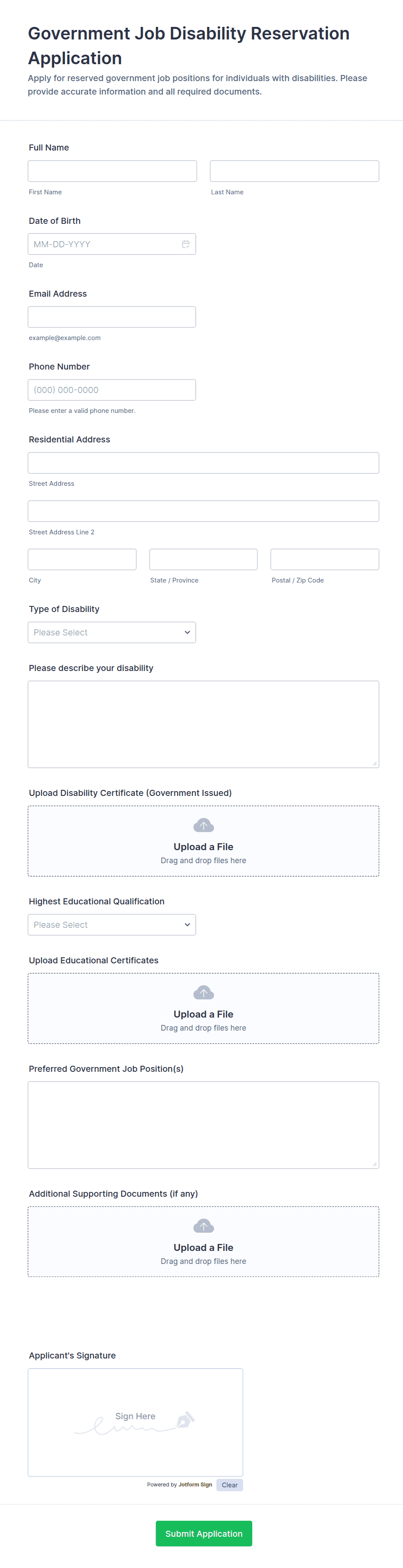Click the Type of Disability chevron arrow
403x1568 pixels.
(x=187, y=632)
